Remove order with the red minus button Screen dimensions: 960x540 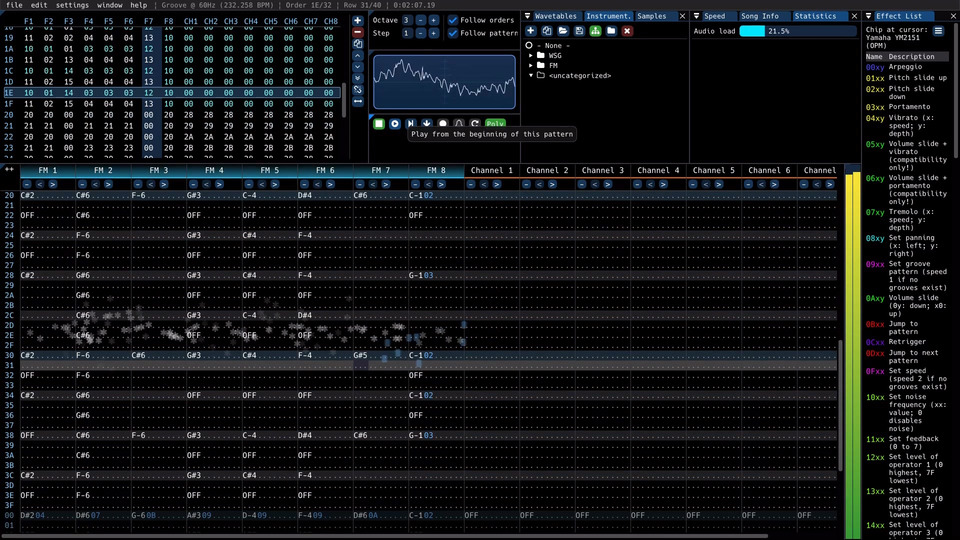[358, 32]
